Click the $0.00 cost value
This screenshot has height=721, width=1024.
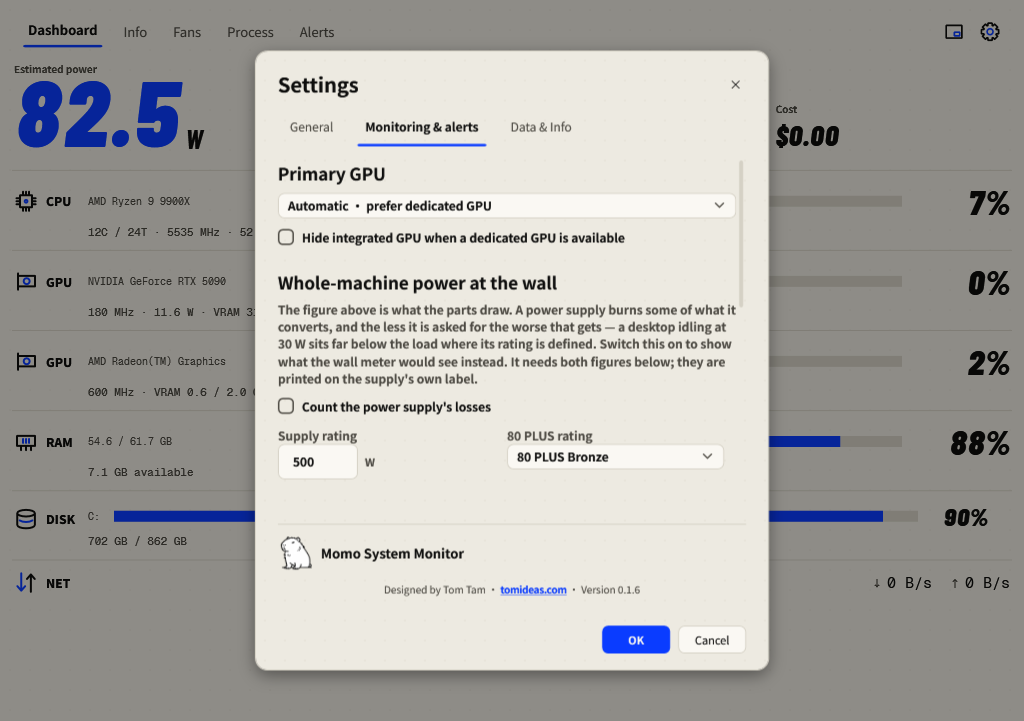click(x=807, y=136)
